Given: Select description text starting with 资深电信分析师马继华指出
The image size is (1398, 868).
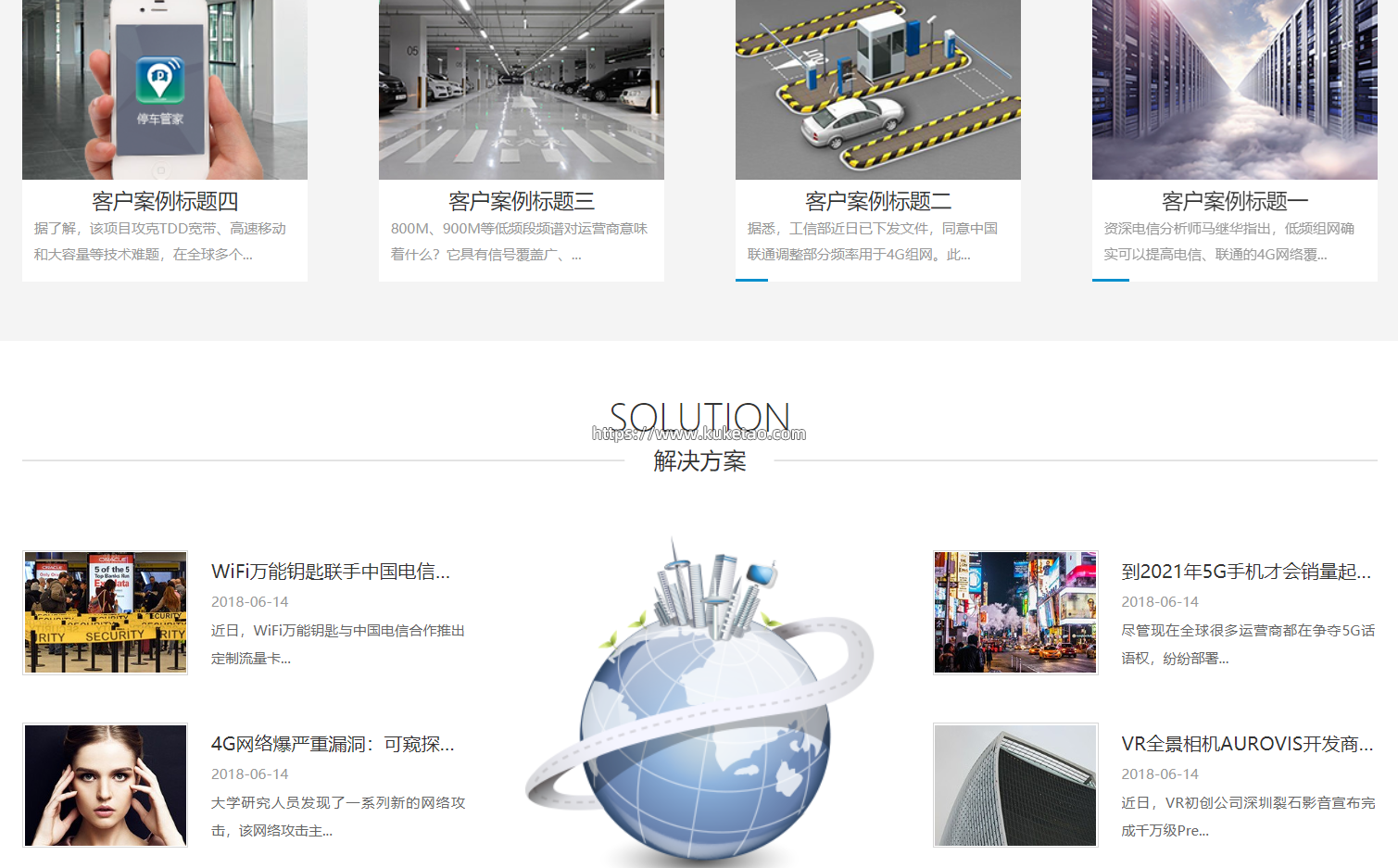Looking at the screenshot, I should 1228,242.
